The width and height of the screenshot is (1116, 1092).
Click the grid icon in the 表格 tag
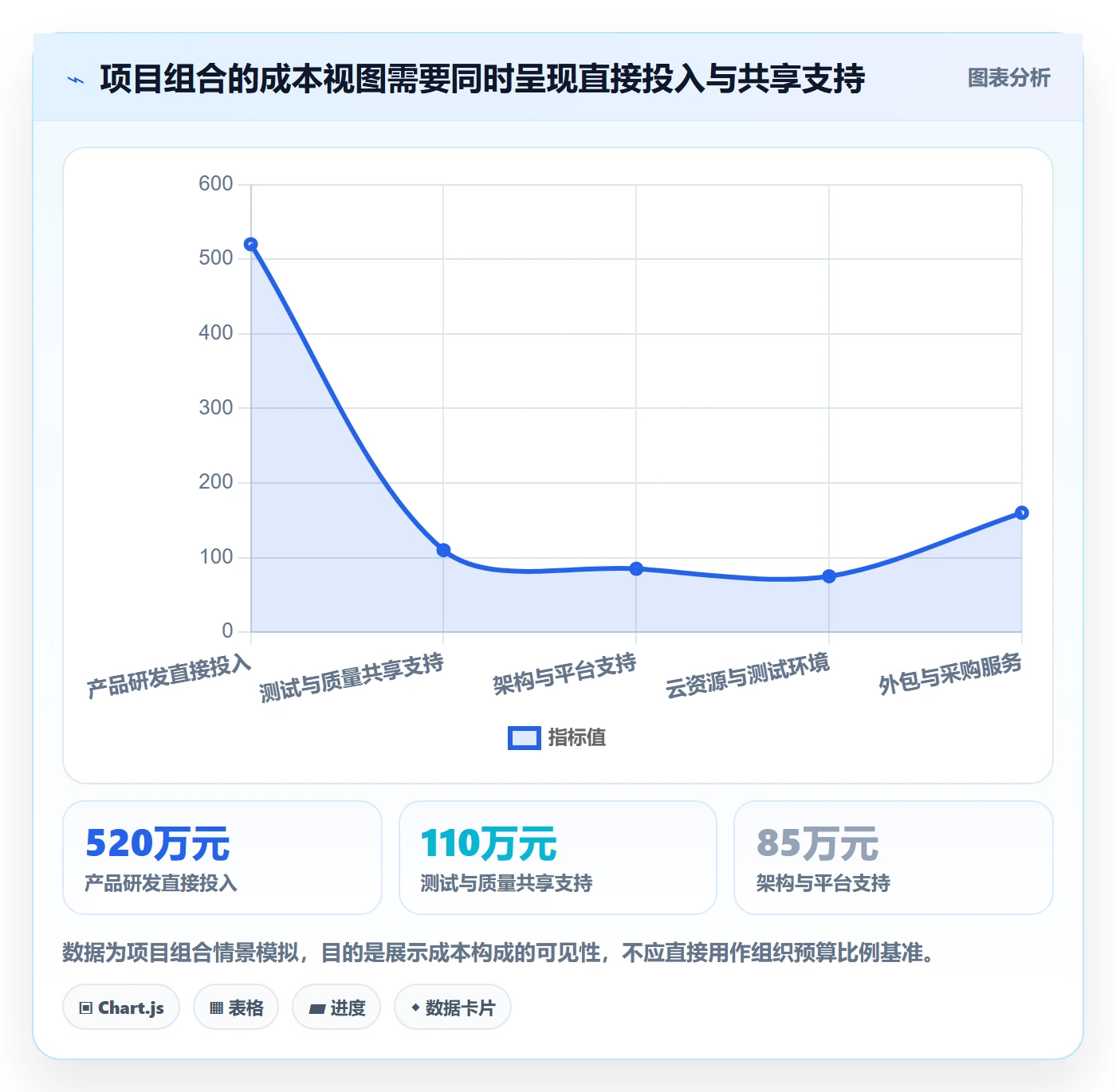point(216,1008)
